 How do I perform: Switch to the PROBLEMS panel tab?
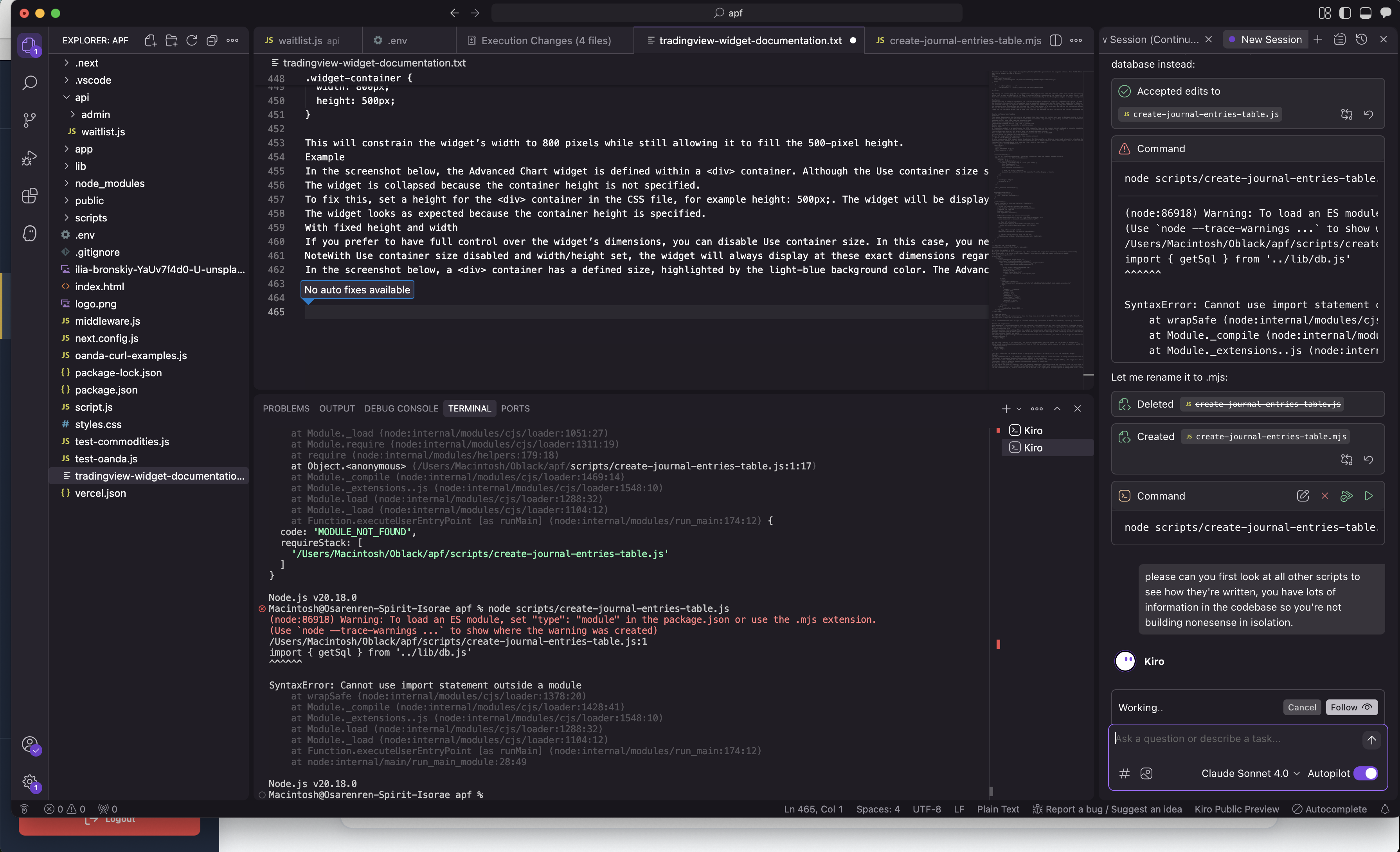[x=286, y=408]
